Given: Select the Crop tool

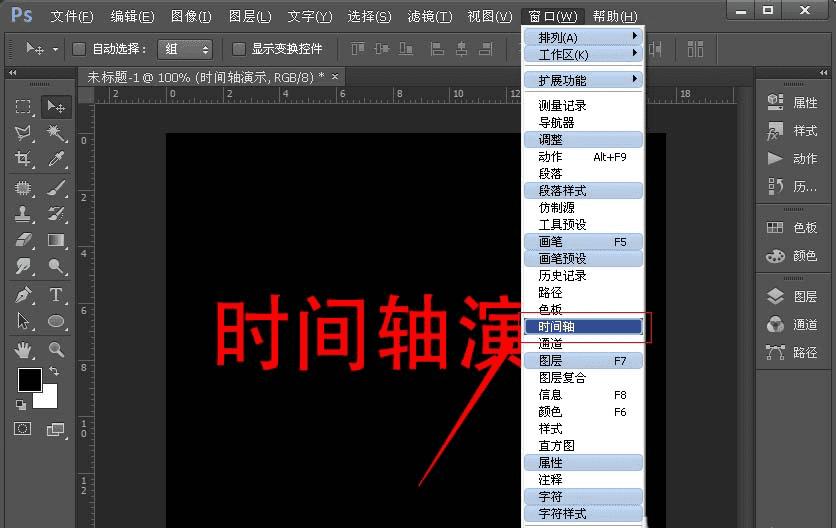Looking at the screenshot, I should point(23,158).
